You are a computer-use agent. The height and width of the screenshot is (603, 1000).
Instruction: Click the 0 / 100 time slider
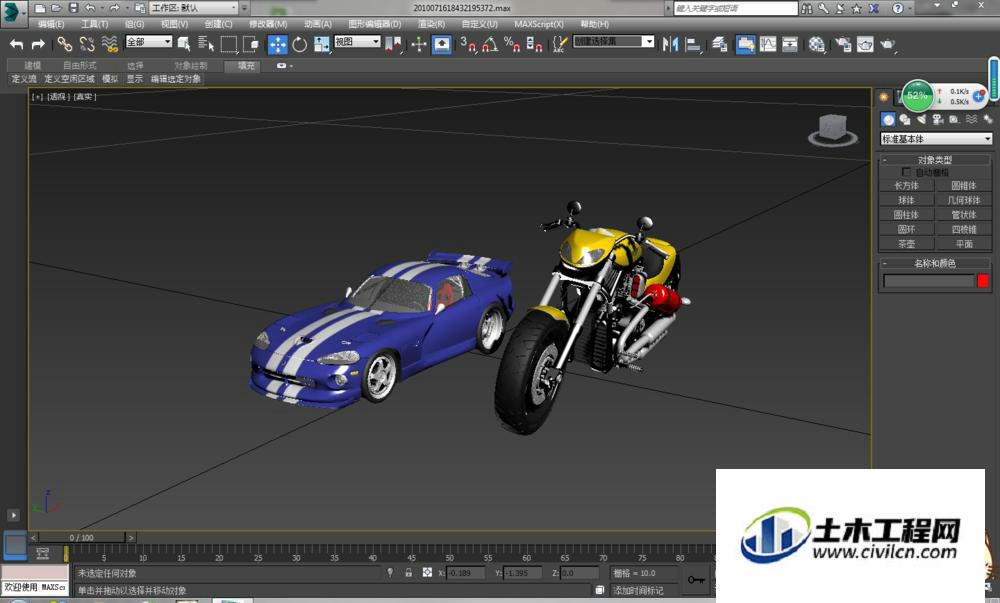[82, 537]
